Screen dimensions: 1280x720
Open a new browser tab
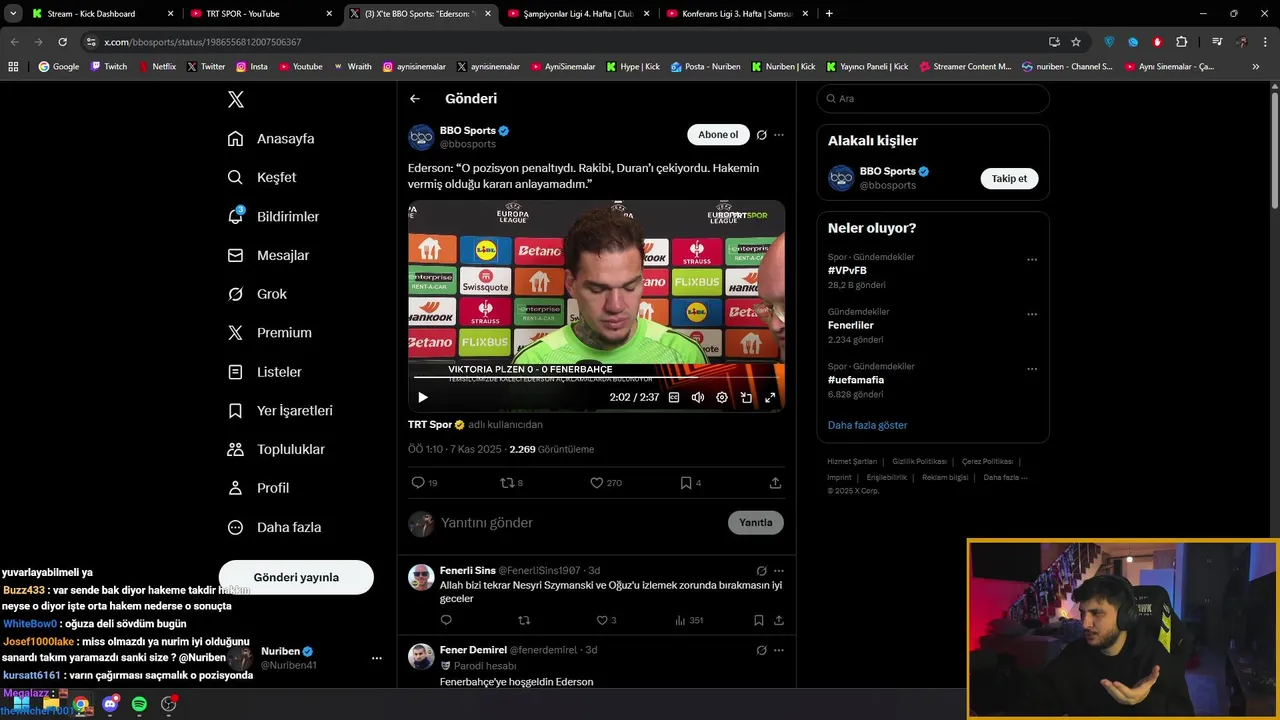tap(829, 14)
